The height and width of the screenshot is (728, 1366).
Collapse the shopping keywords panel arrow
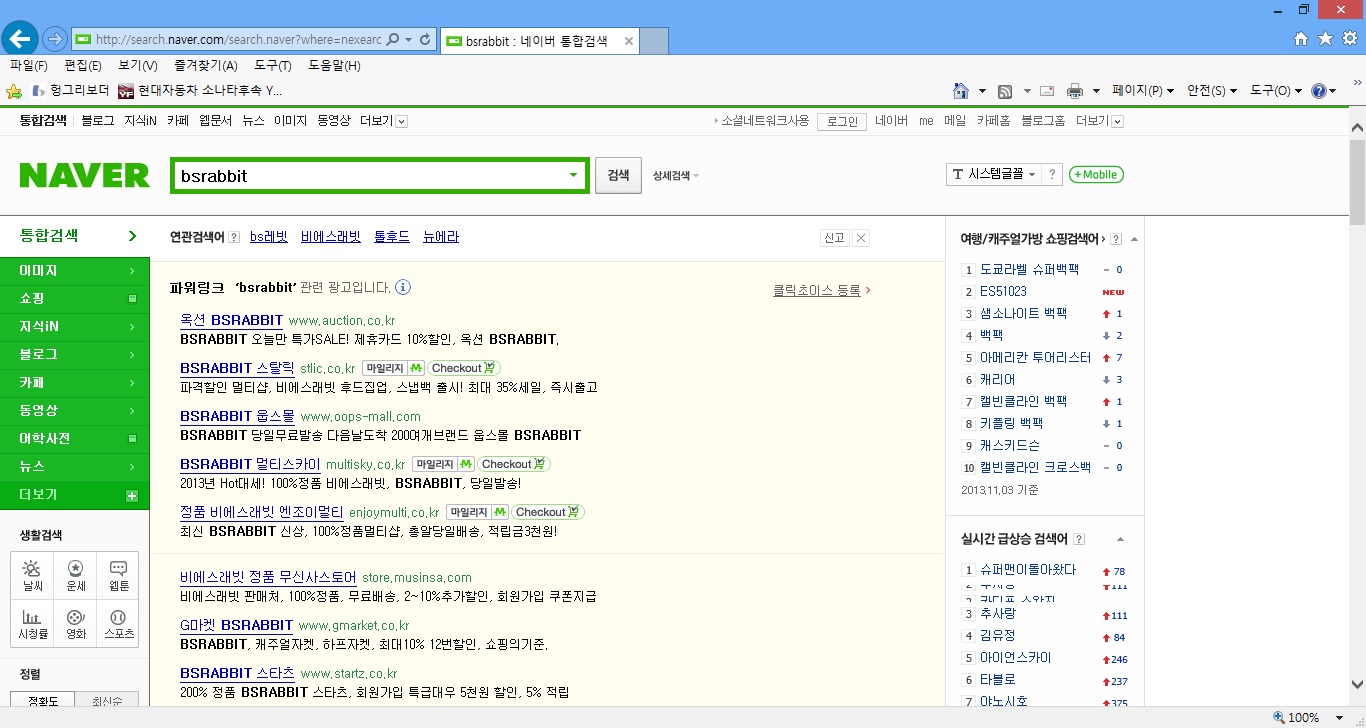click(x=1135, y=239)
